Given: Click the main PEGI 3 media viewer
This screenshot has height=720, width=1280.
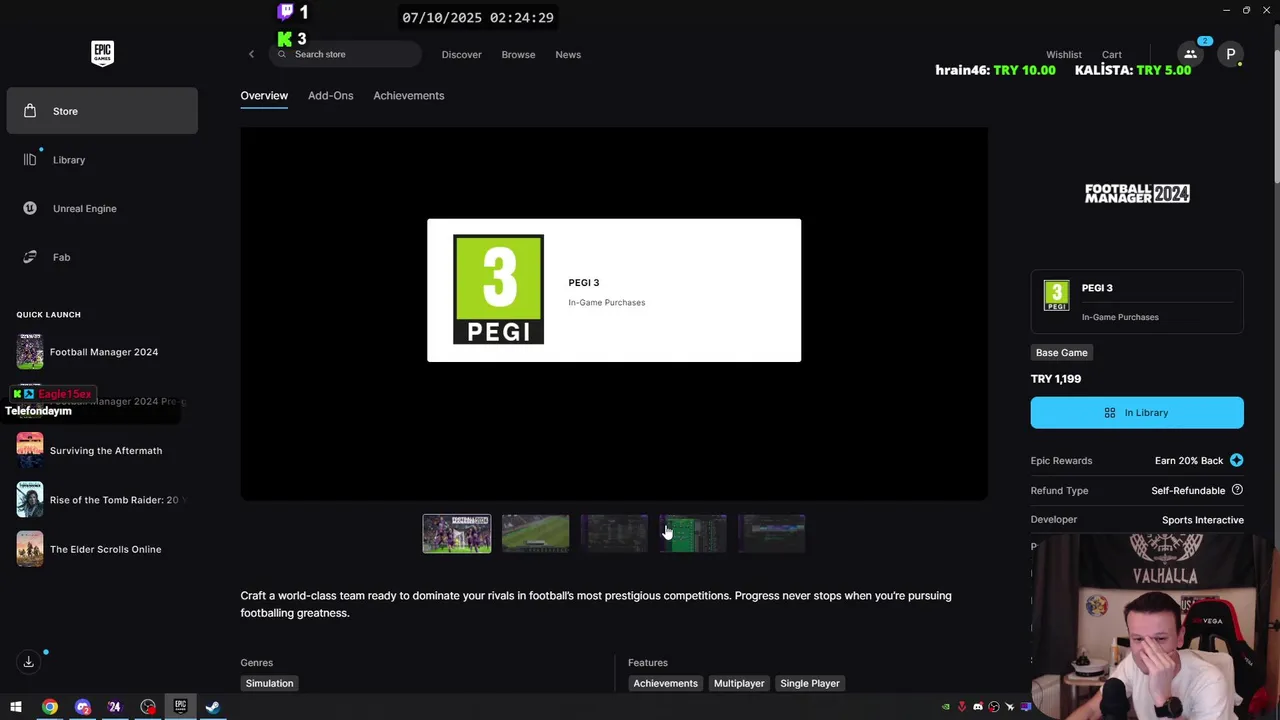Looking at the screenshot, I should pos(614,313).
